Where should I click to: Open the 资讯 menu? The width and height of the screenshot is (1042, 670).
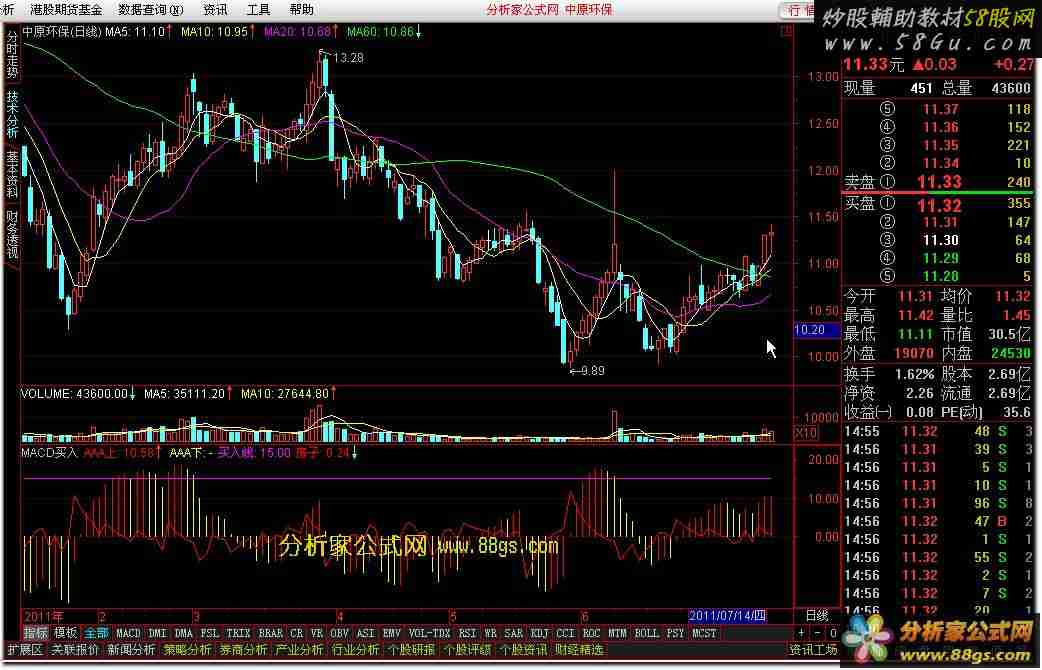pyautogui.click(x=215, y=10)
